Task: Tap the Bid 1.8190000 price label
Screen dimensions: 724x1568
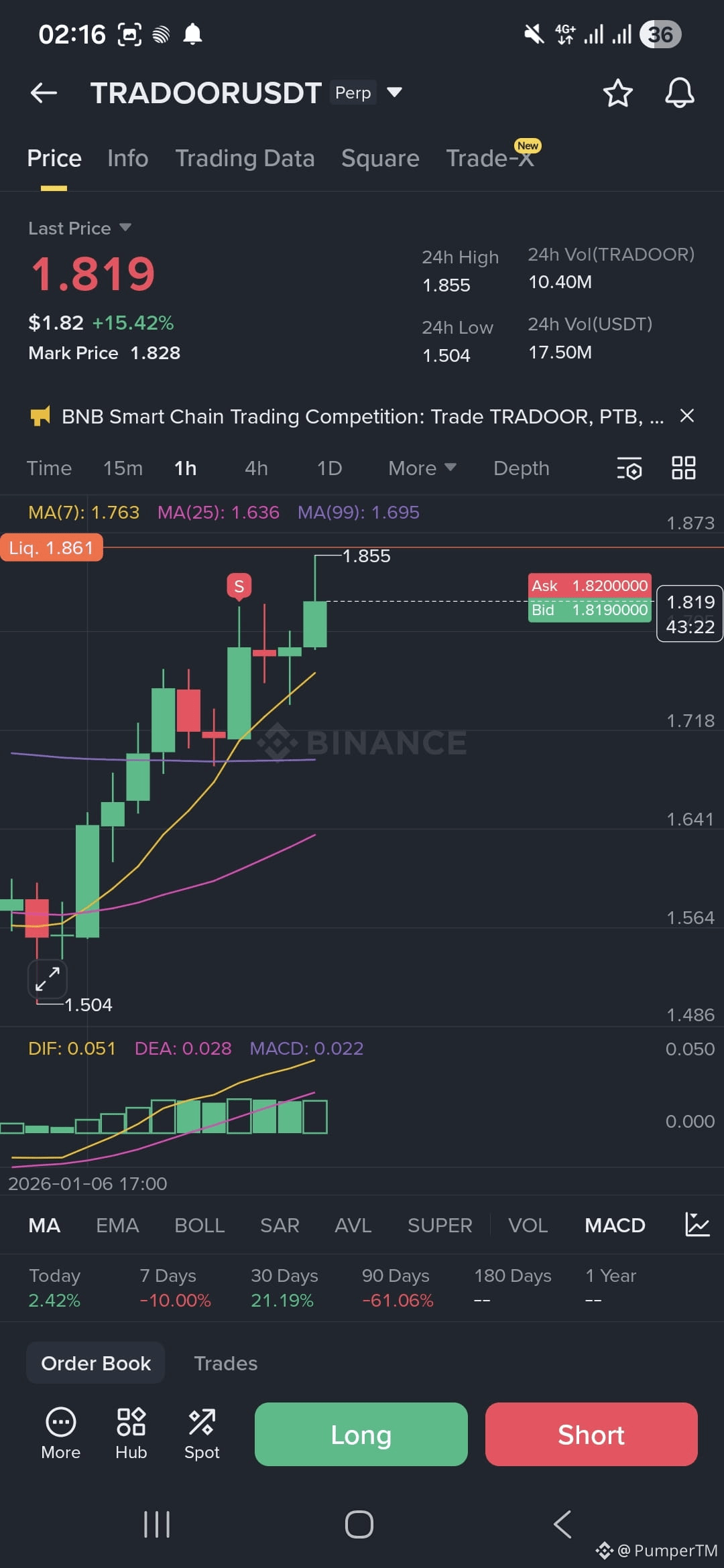Action: point(589,610)
